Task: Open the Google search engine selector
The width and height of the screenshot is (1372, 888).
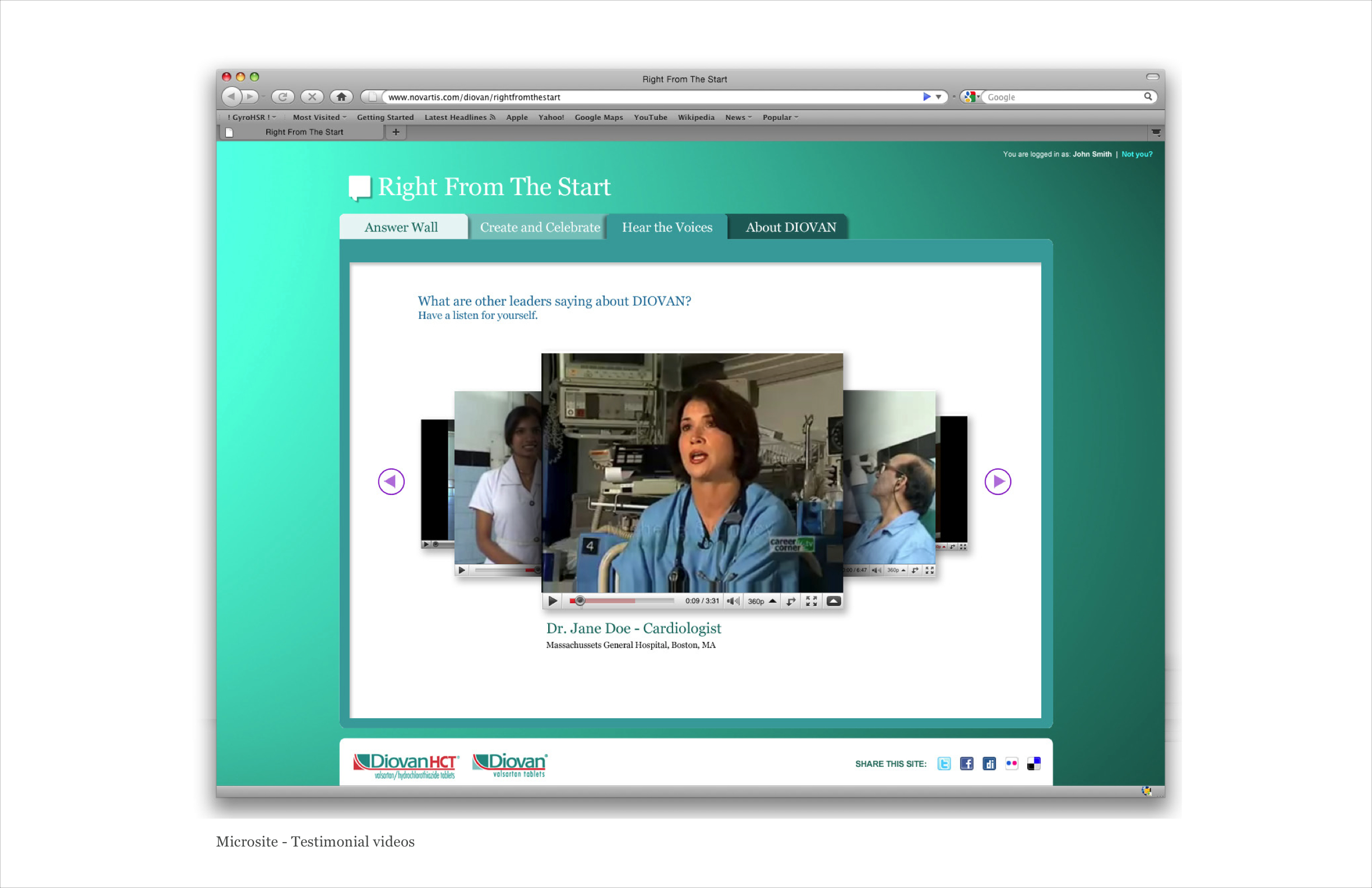Action: pyautogui.click(x=971, y=97)
